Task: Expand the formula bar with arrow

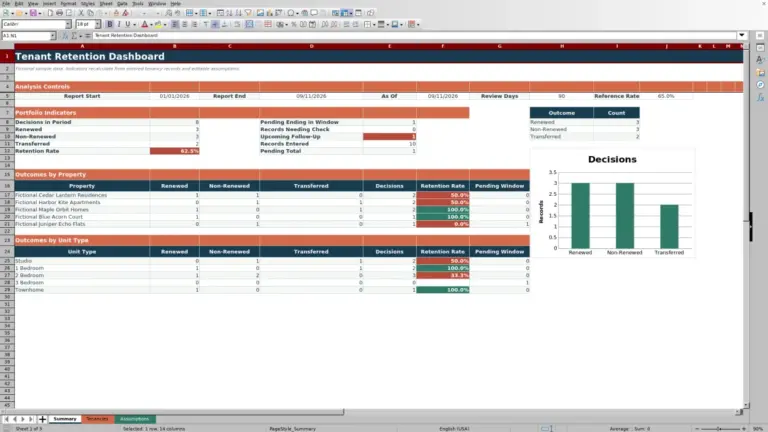Action: [742, 35]
